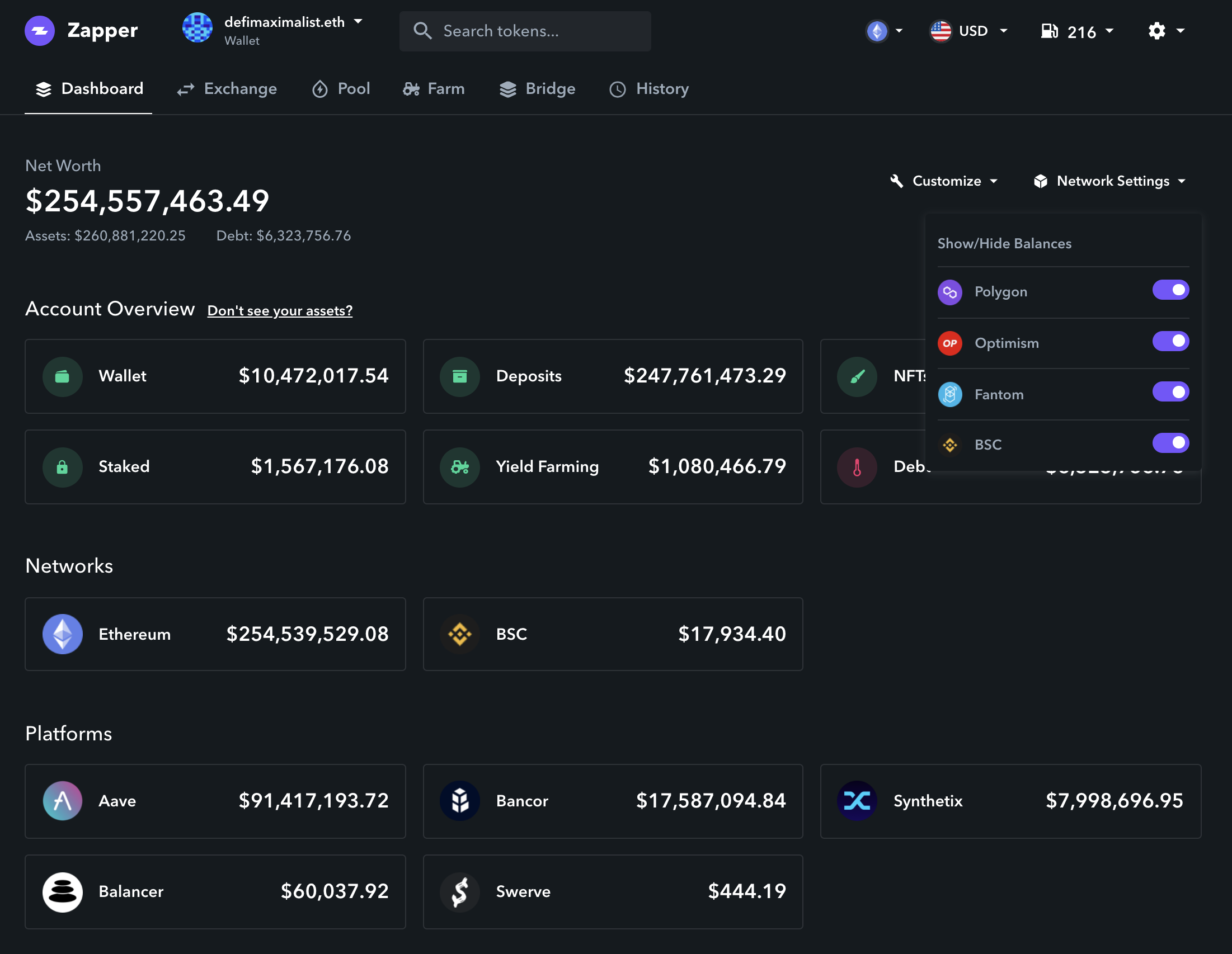Screen dimensions: 1232x954
Task: Toggle Optimism balances off
Action: 1170,341
